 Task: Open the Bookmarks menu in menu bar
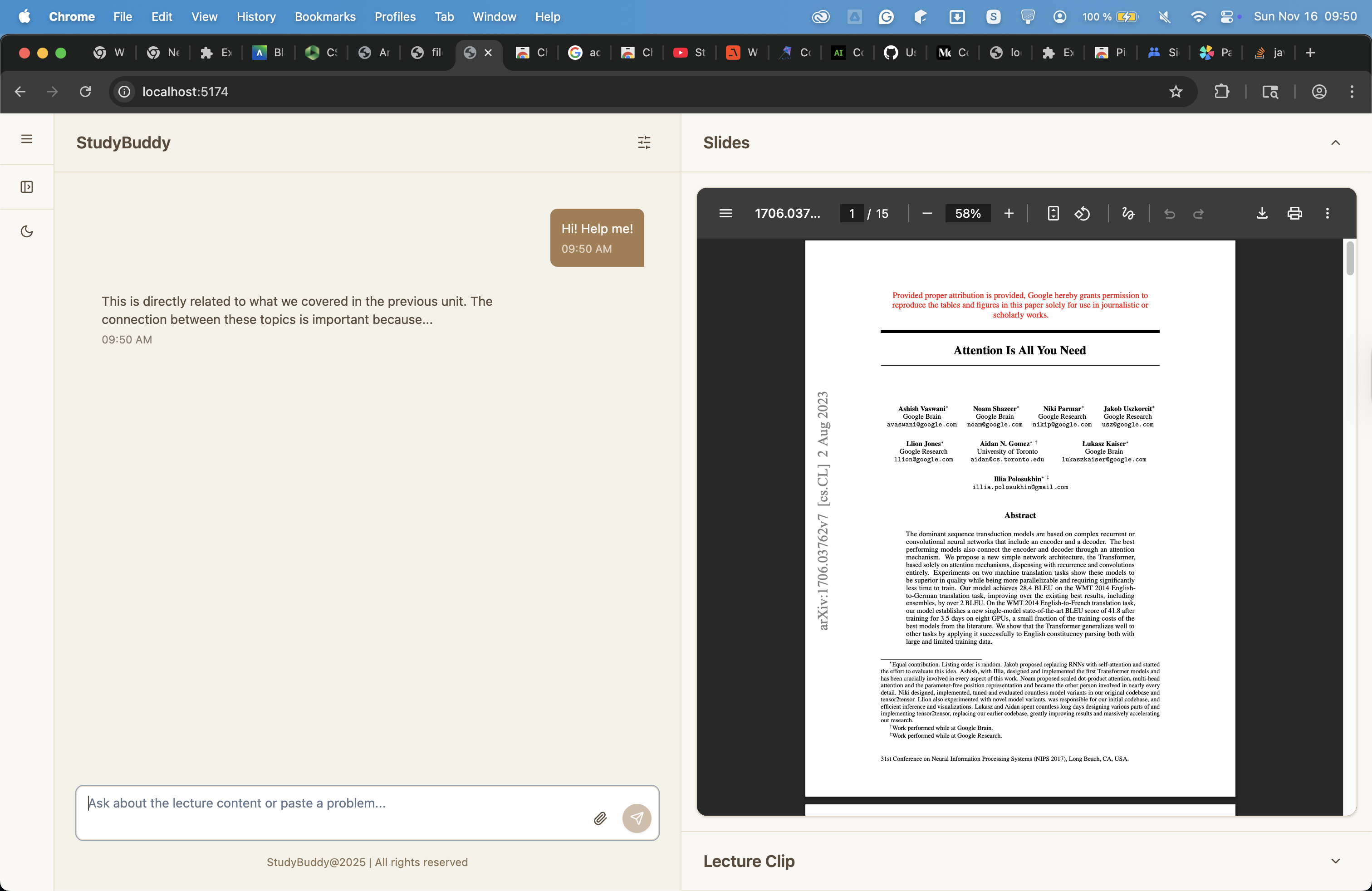(x=324, y=17)
